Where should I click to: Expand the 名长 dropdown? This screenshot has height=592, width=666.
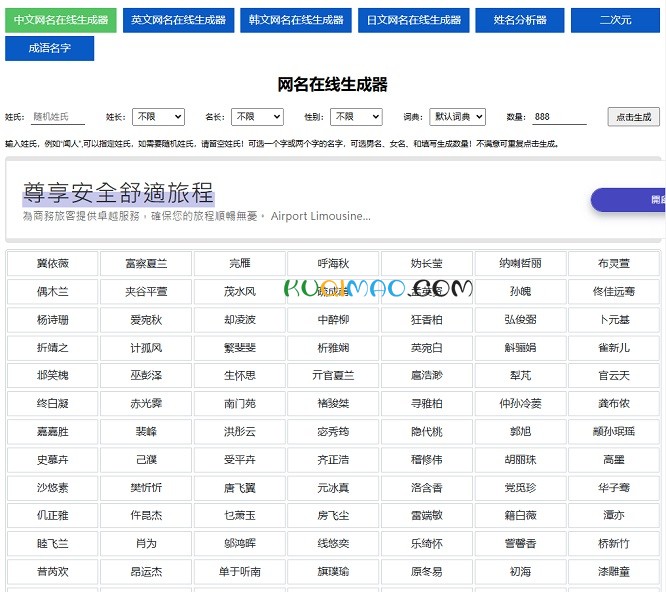click(x=257, y=117)
